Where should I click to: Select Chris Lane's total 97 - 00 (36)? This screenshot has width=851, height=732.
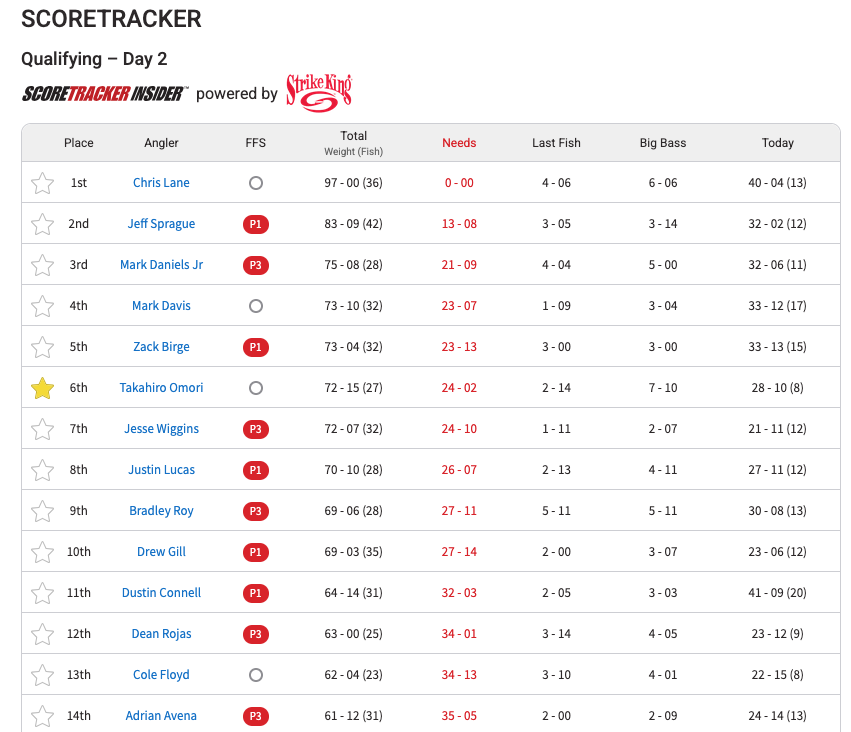353,183
